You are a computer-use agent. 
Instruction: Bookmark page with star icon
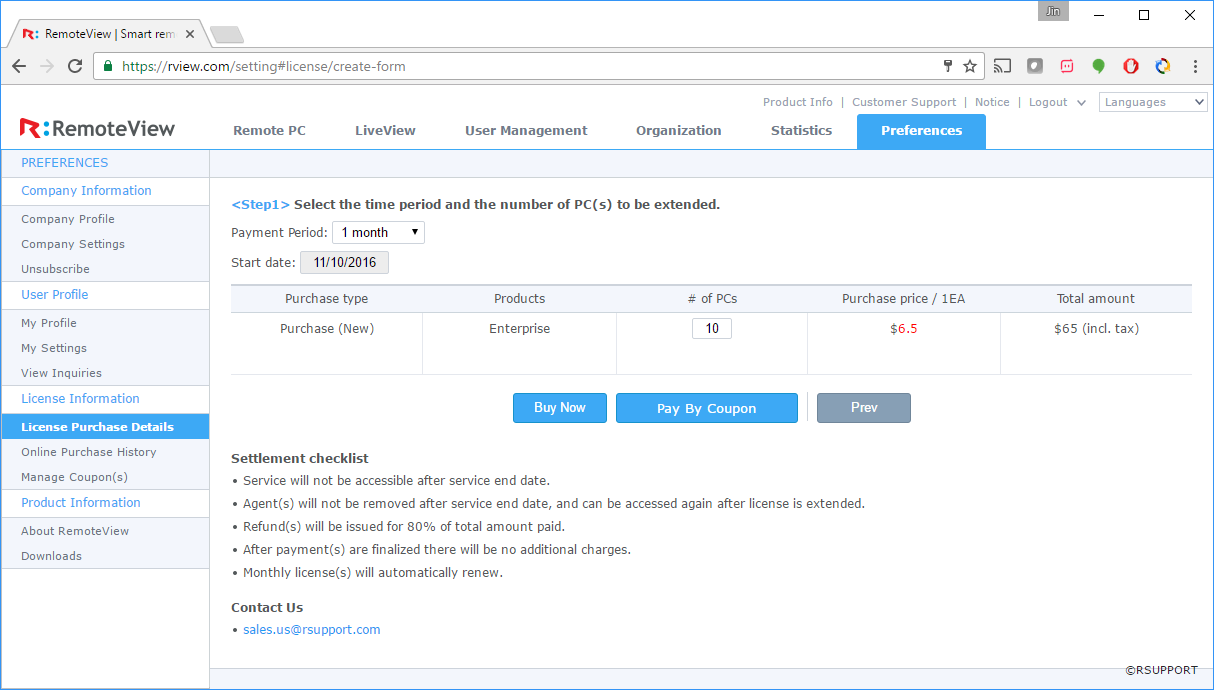(x=970, y=66)
